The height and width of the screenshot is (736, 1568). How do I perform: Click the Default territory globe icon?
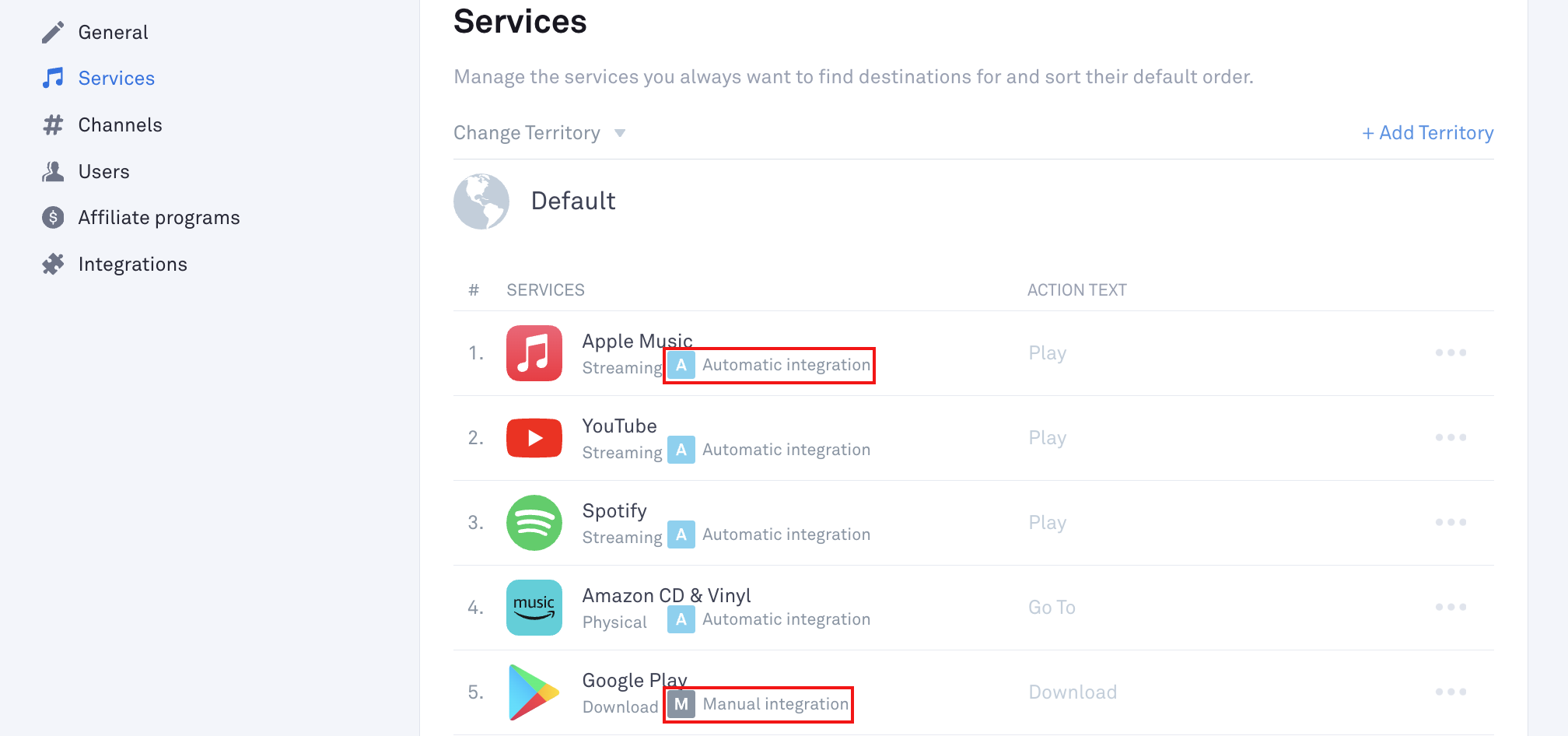[481, 202]
